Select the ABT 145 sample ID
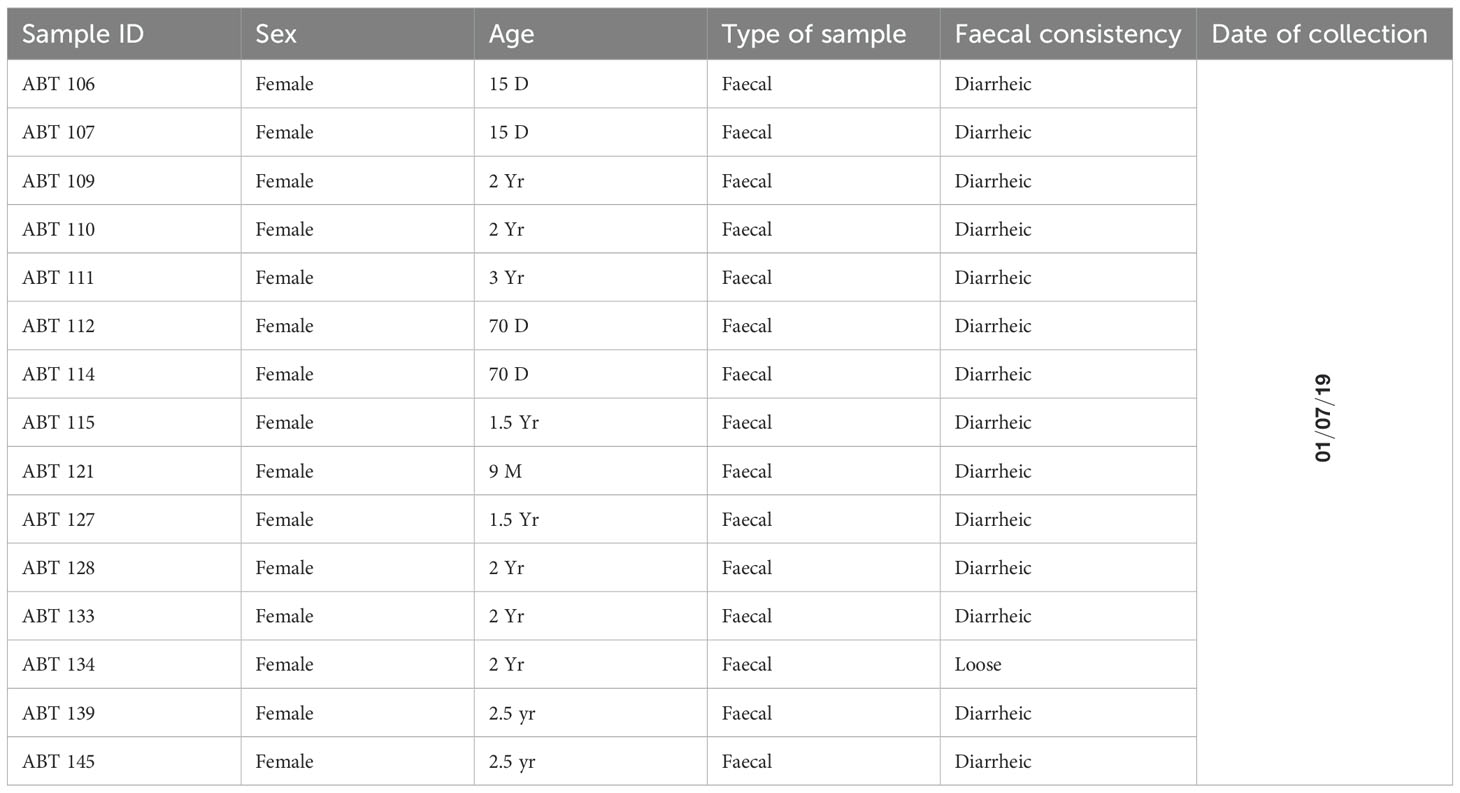 (58, 762)
